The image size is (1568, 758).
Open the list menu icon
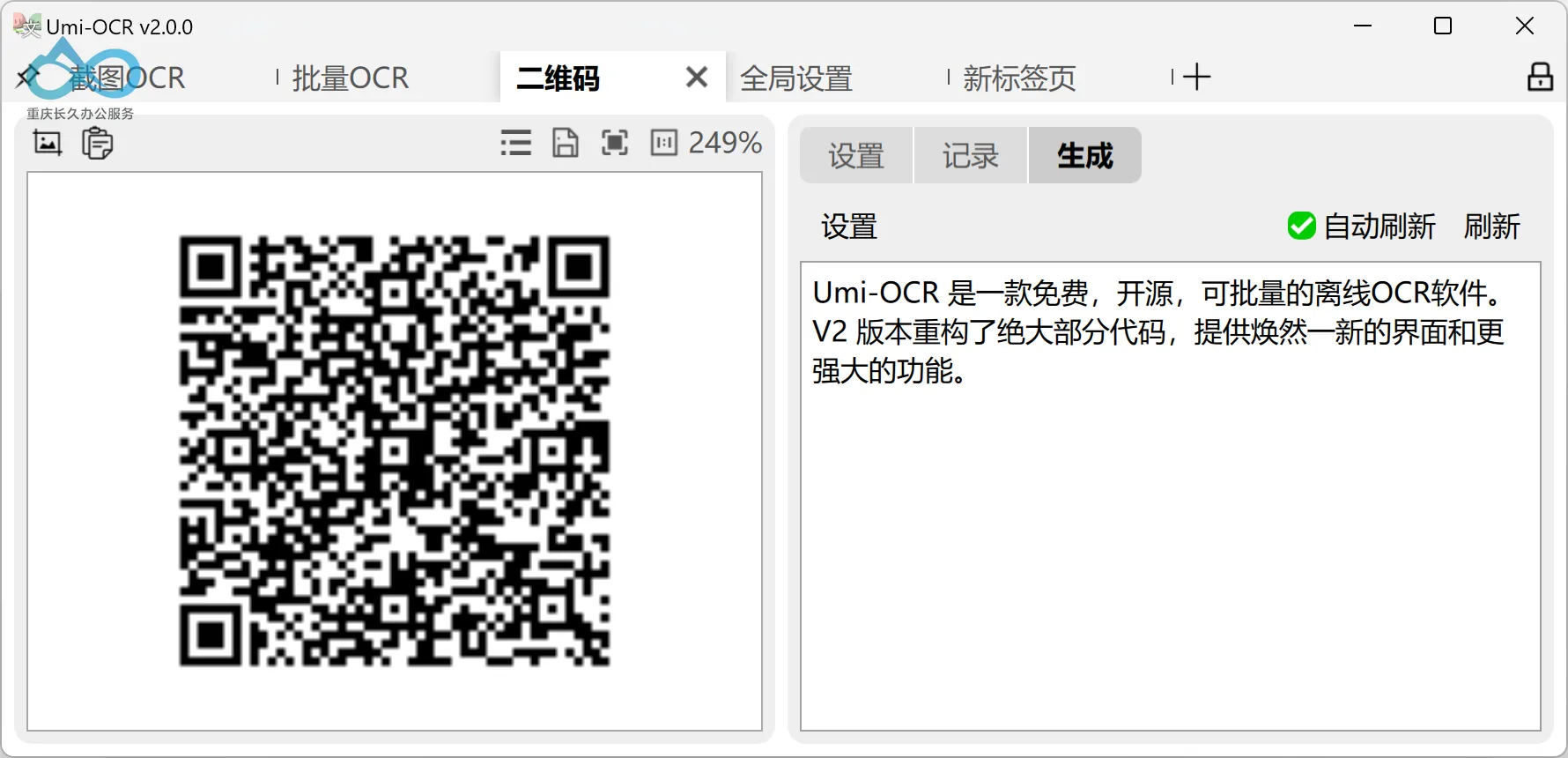[516, 143]
